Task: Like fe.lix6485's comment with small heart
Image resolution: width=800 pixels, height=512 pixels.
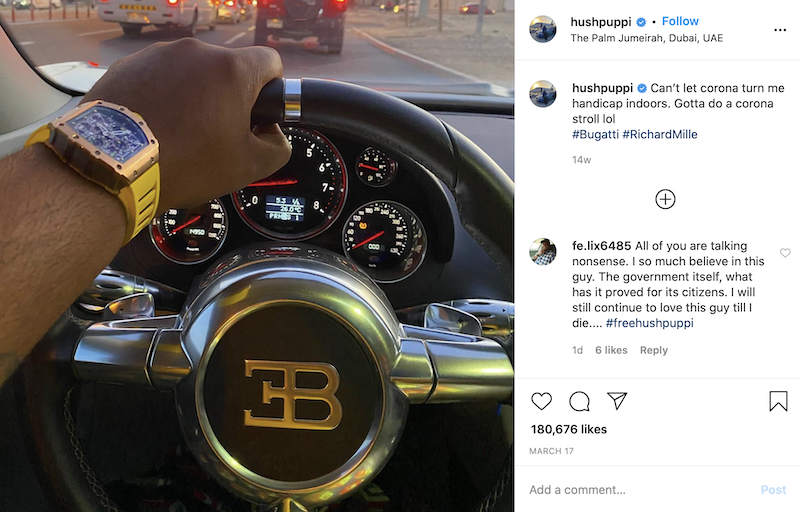Action: pos(785,252)
